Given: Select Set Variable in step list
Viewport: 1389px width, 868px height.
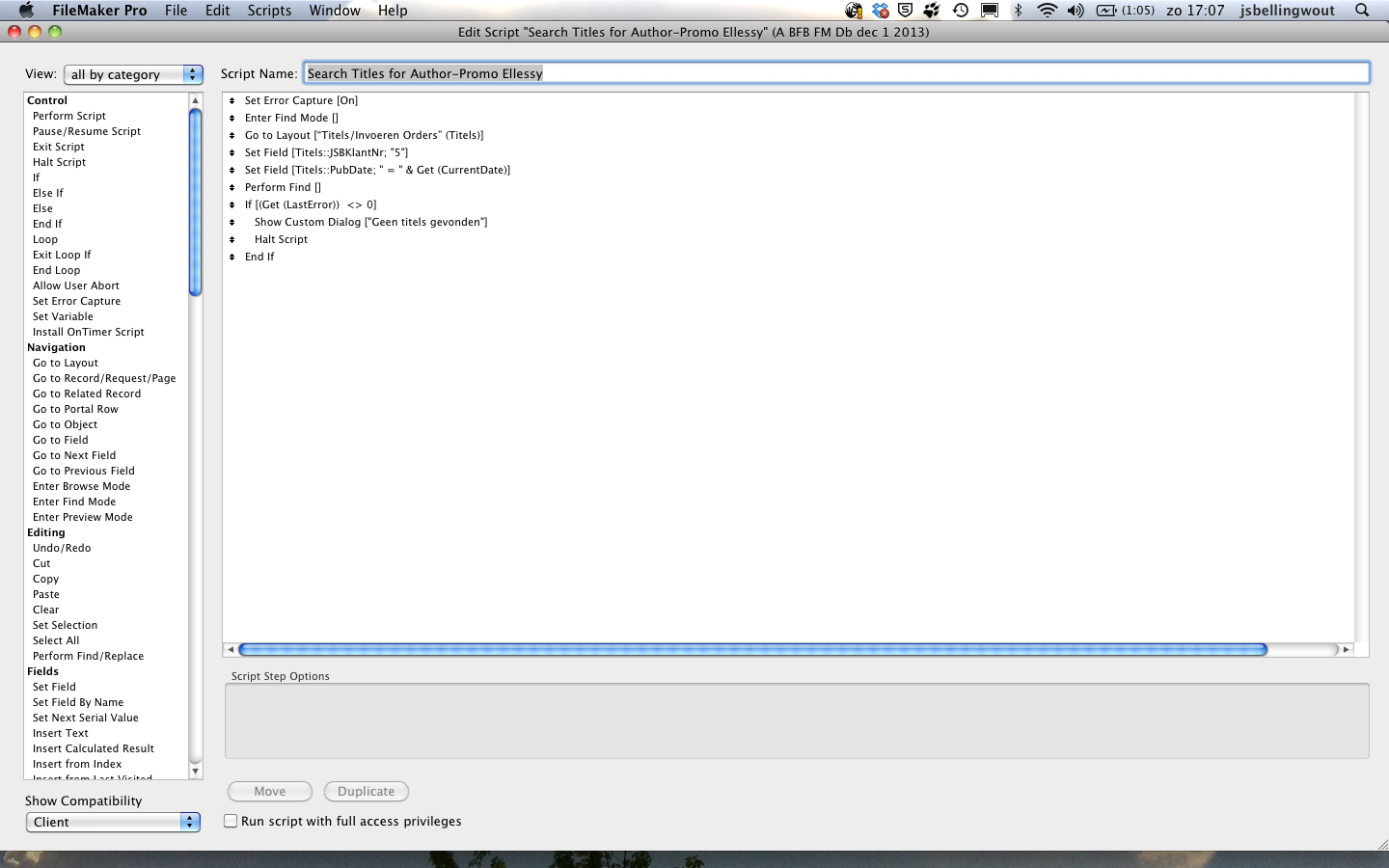Looking at the screenshot, I should click(63, 316).
